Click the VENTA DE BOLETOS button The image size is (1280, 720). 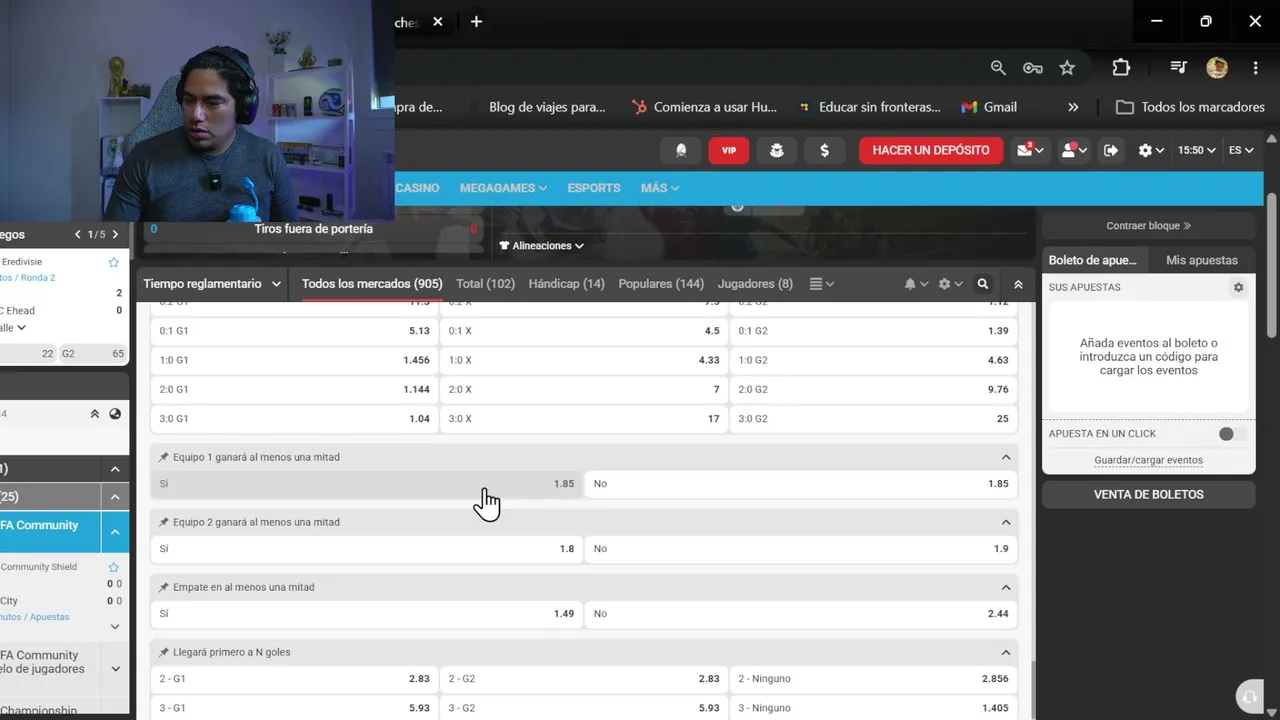[x=1148, y=494]
